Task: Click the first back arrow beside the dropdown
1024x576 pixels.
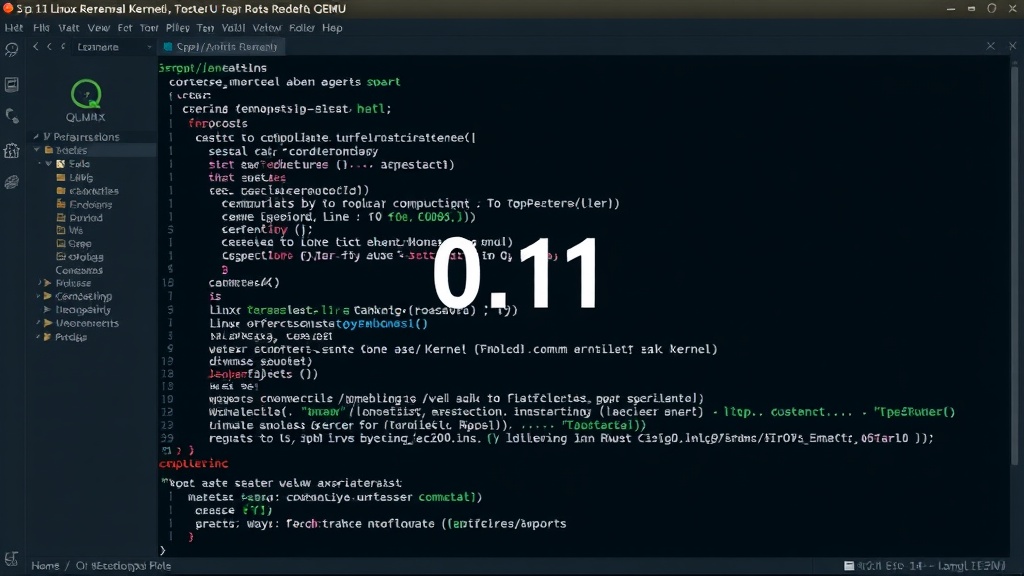Action: click(x=36, y=46)
